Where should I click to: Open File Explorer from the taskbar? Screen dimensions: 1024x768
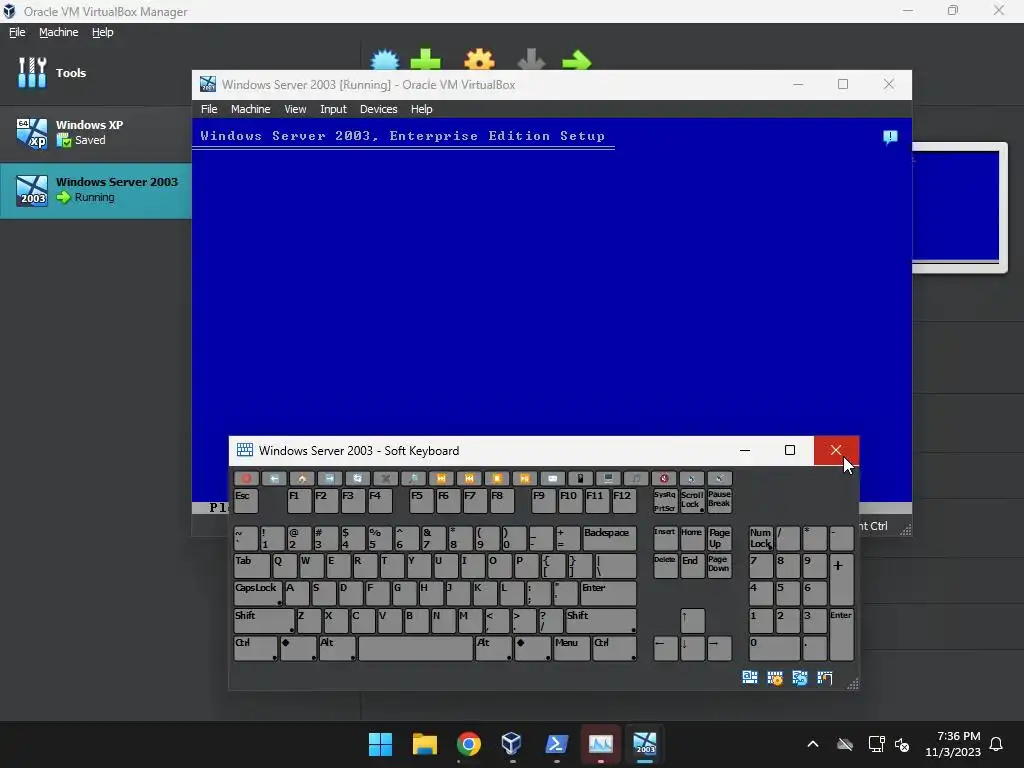pos(424,744)
